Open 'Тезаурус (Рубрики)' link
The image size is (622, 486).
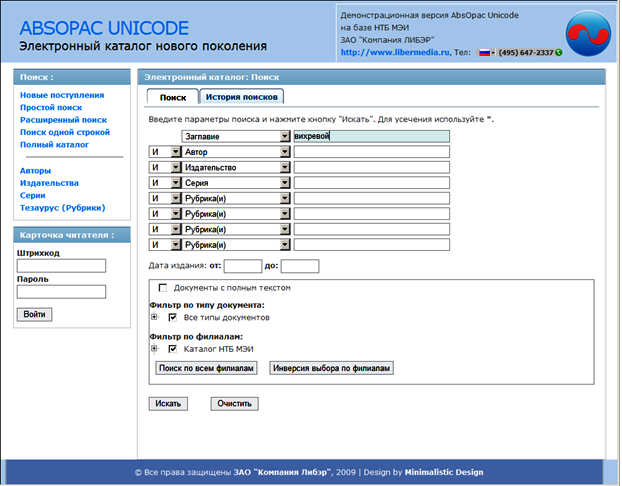[x=62, y=207]
